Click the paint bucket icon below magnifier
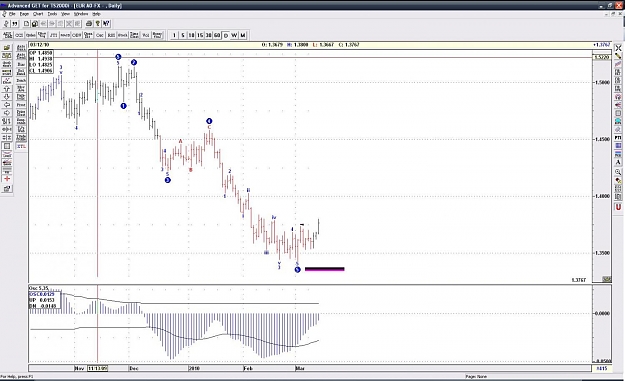The image size is (625, 381). click(x=618, y=180)
